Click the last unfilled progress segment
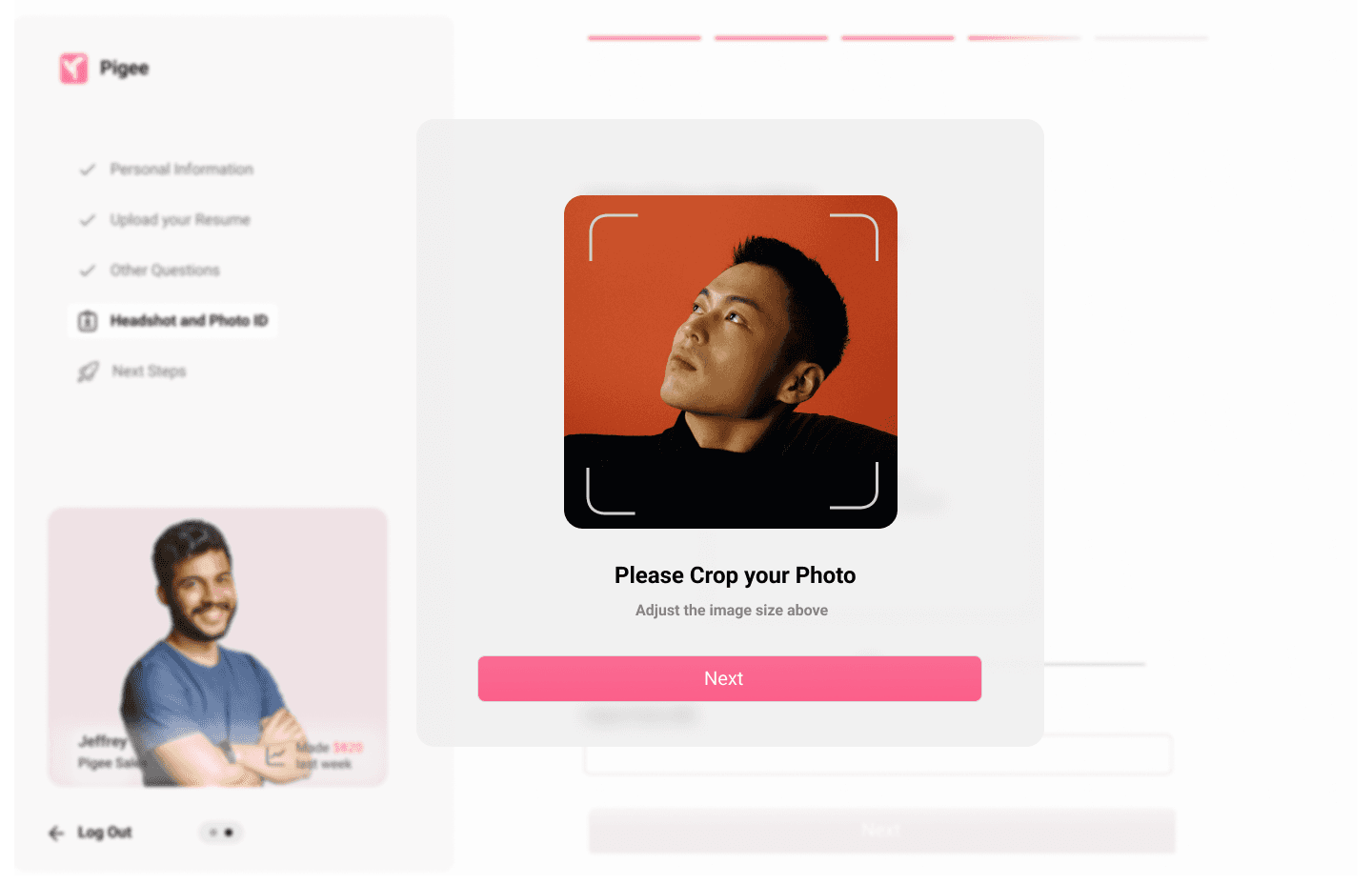 click(1151, 38)
